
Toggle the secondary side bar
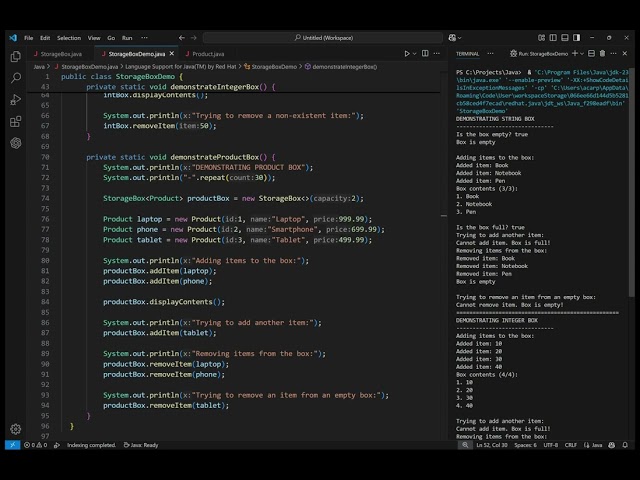[577, 38]
